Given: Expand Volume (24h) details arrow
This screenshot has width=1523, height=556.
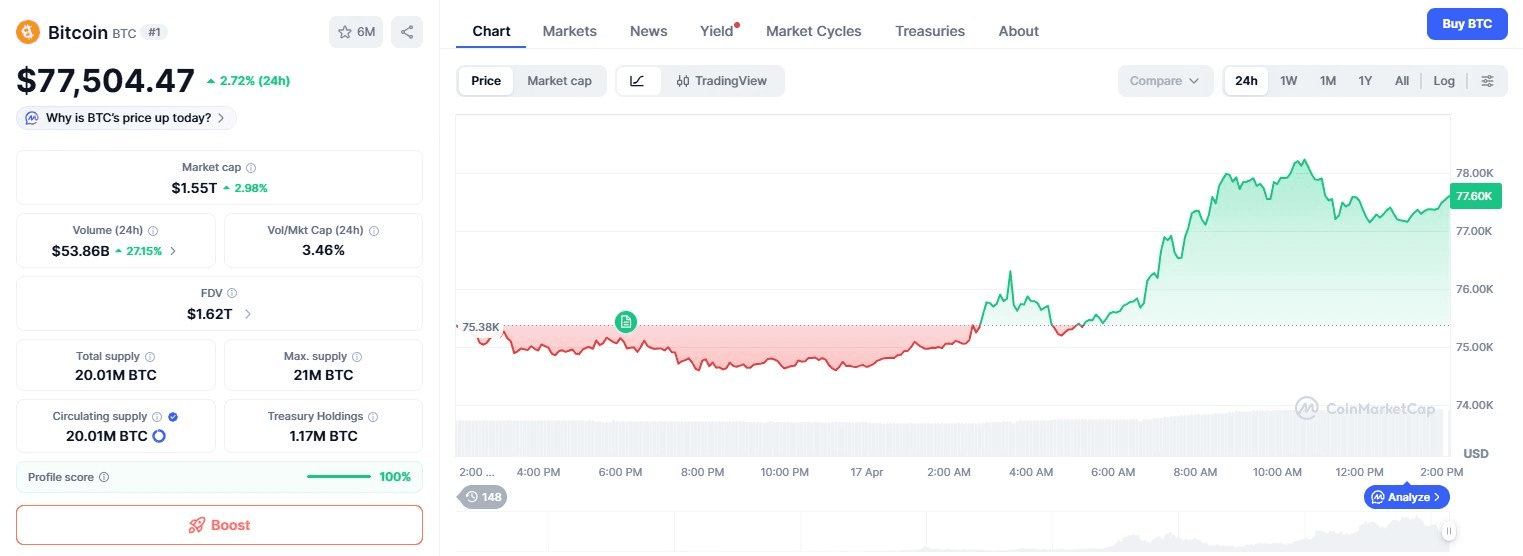Looking at the screenshot, I should click(173, 251).
